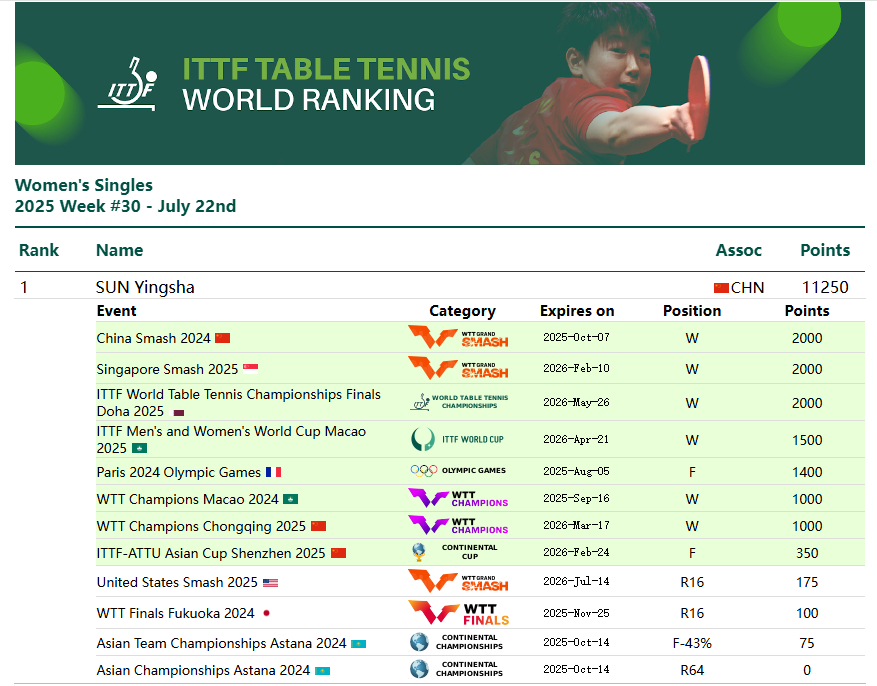This screenshot has height=686, width=877.
Task: Open the ITTF-ATTU Asian Cup Shenzhen 2025 text
Action: point(211,553)
